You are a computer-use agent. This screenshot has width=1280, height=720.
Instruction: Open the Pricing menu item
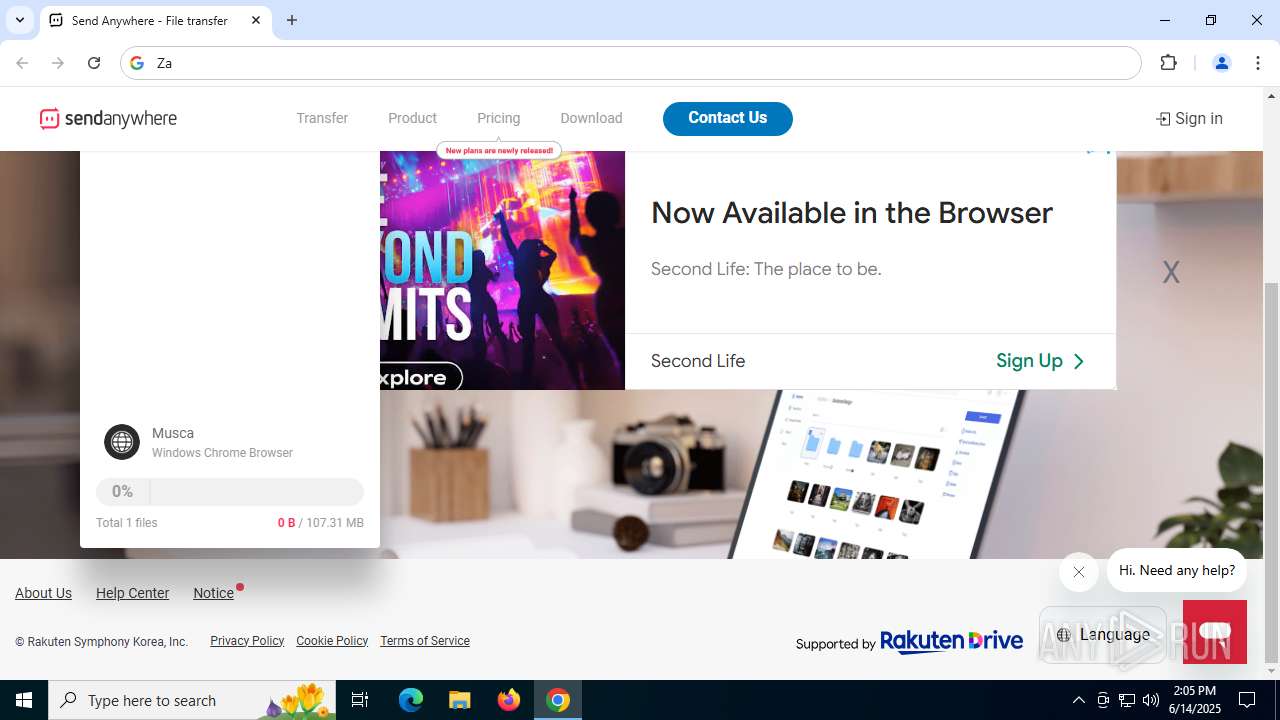(498, 118)
